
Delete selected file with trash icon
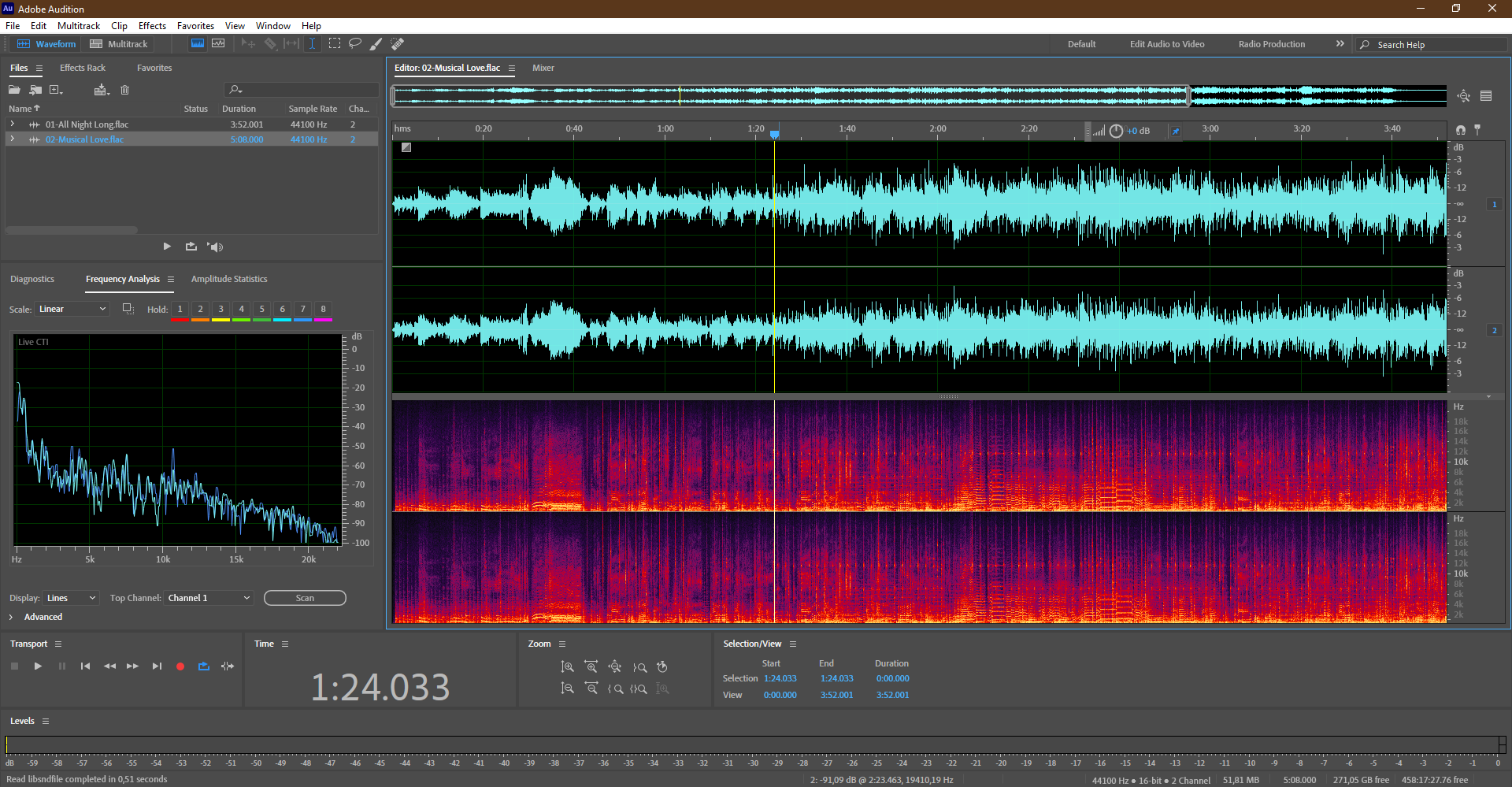[x=124, y=90]
